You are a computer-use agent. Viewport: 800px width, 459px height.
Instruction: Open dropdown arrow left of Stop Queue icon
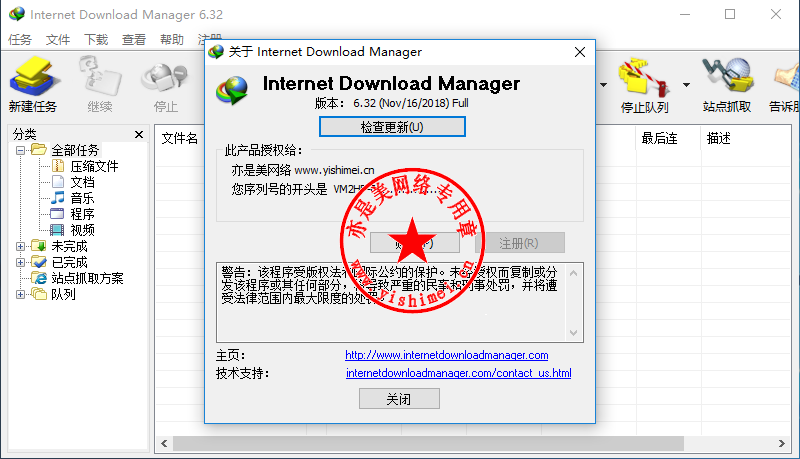tap(603, 85)
